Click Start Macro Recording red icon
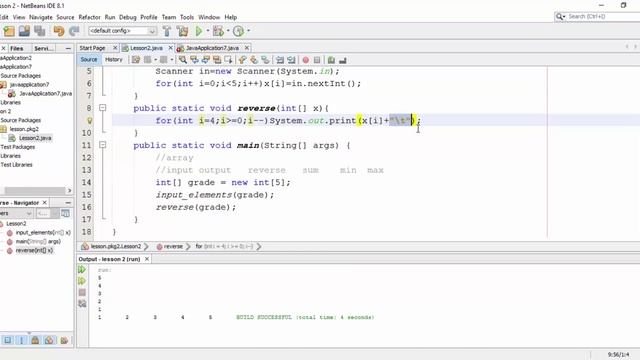 [x=305, y=60]
